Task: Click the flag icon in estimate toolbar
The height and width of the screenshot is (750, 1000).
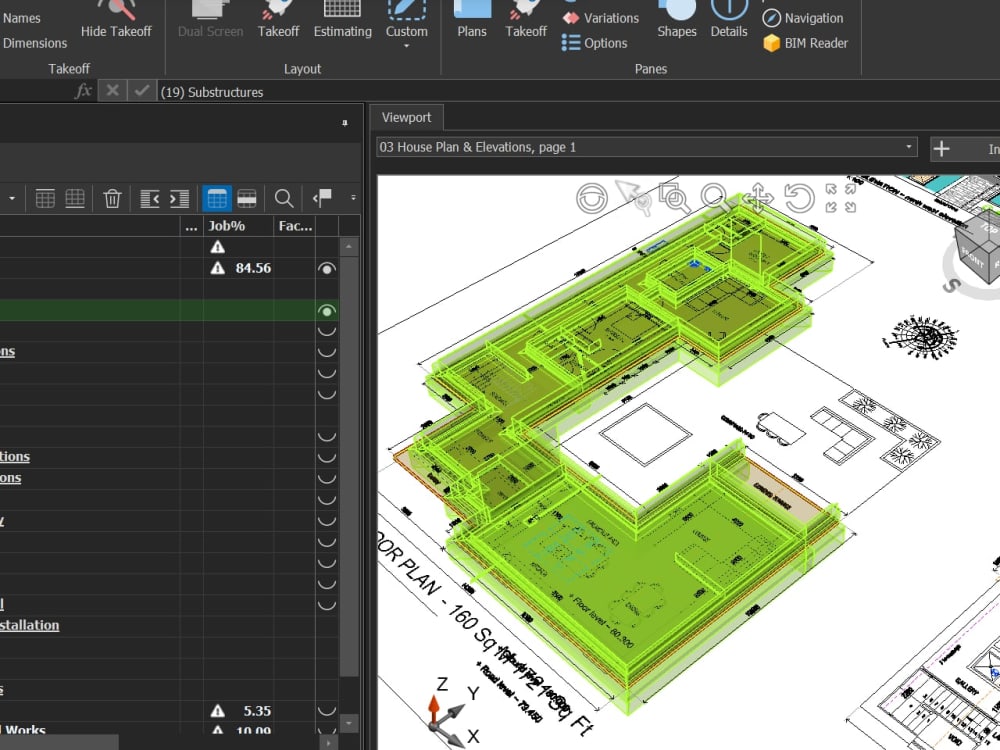Action: click(x=322, y=198)
